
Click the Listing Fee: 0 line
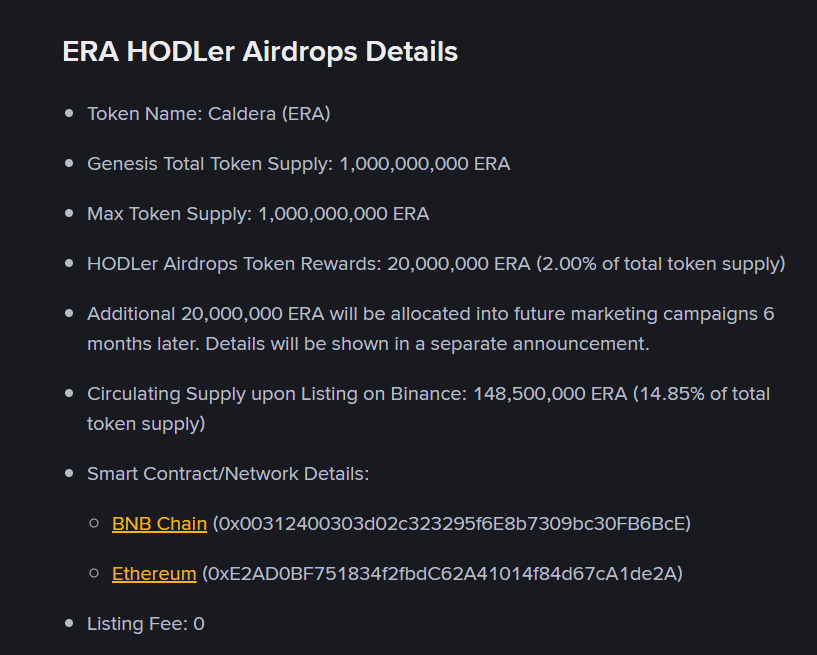pos(146,624)
